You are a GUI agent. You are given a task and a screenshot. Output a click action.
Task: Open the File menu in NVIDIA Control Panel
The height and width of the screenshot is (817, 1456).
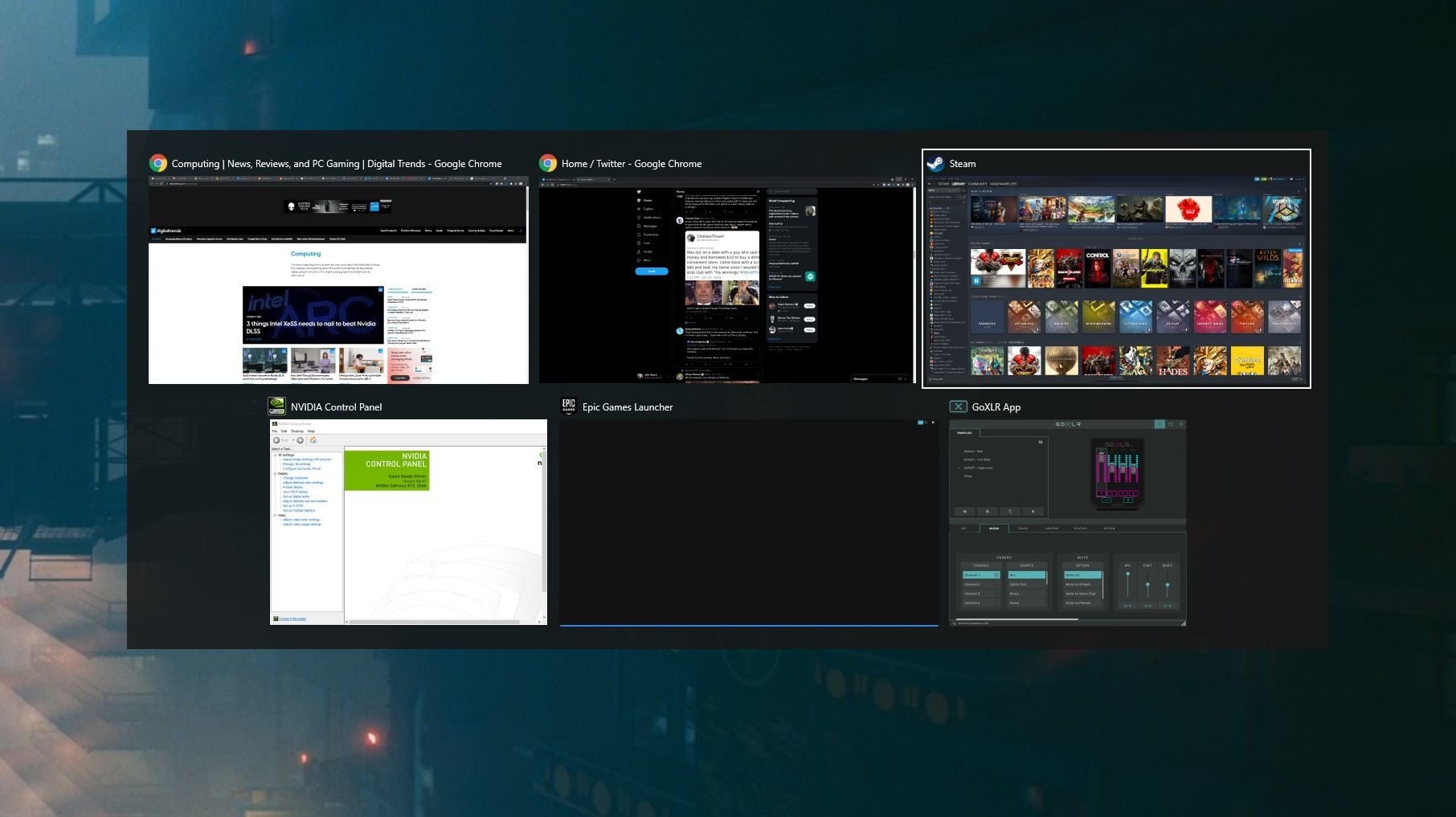[x=274, y=431]
